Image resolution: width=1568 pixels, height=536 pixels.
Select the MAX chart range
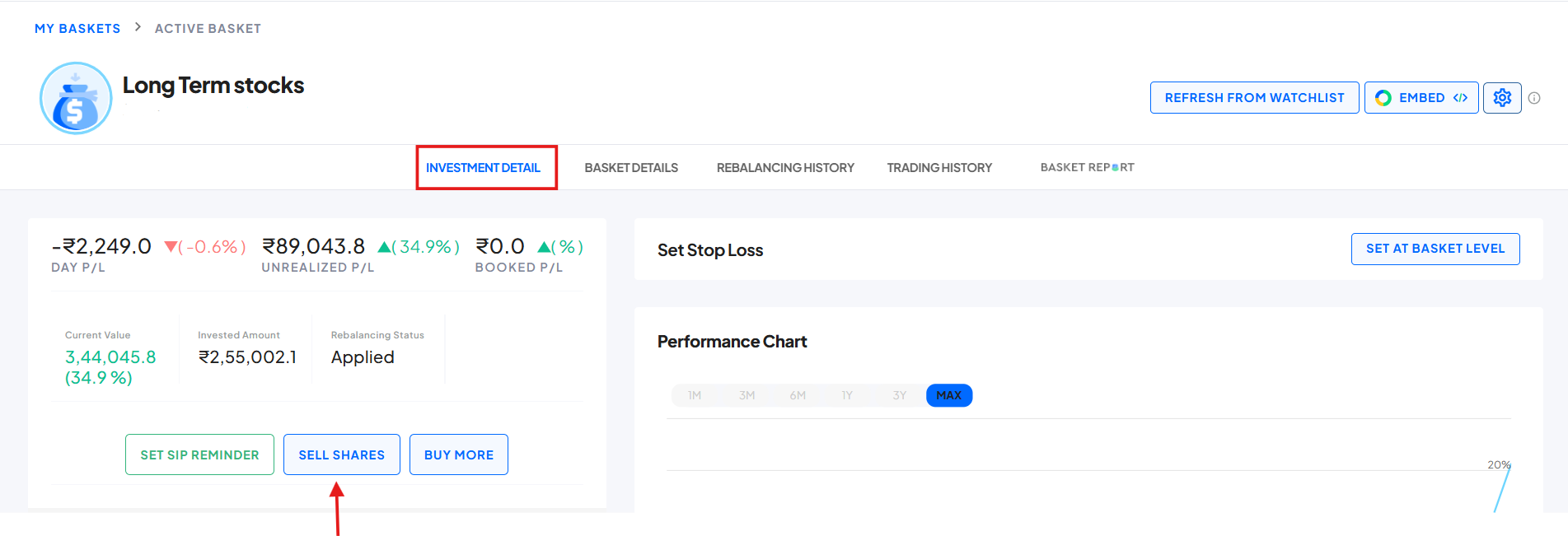pyautogui.click(x=949, y=396)
